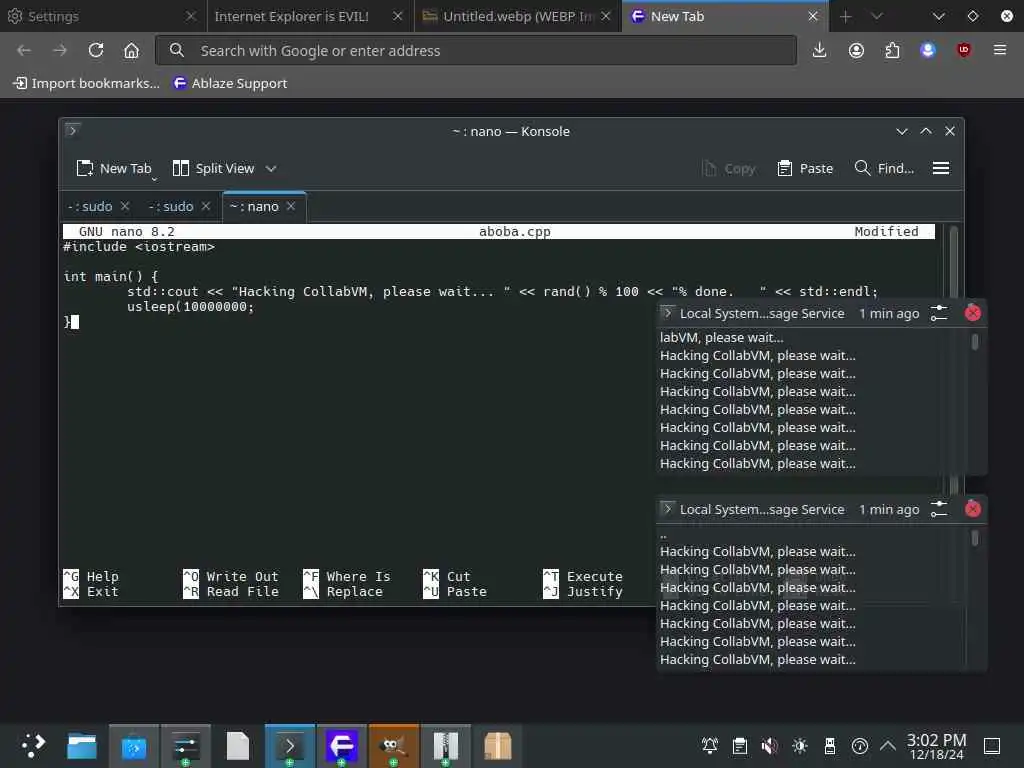Viewport: 1024px width, 768px height.
Task: Click Konsole window icon in title bar
Action: [x=72, y=131]
